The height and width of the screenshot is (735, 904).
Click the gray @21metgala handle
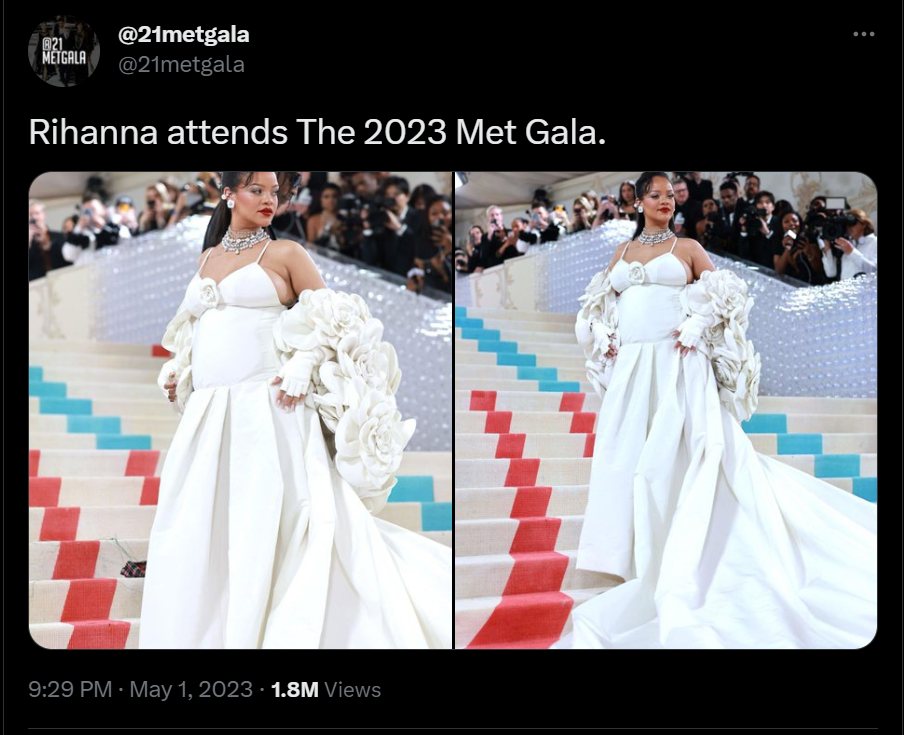pos(181,65)
